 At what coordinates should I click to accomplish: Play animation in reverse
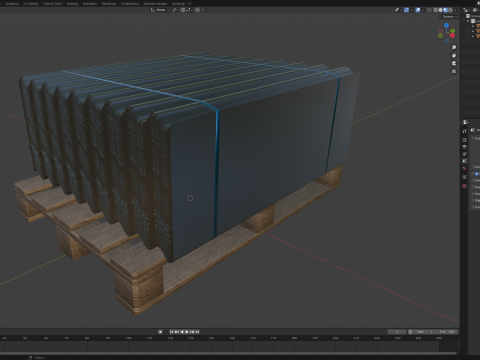[182, 332]
